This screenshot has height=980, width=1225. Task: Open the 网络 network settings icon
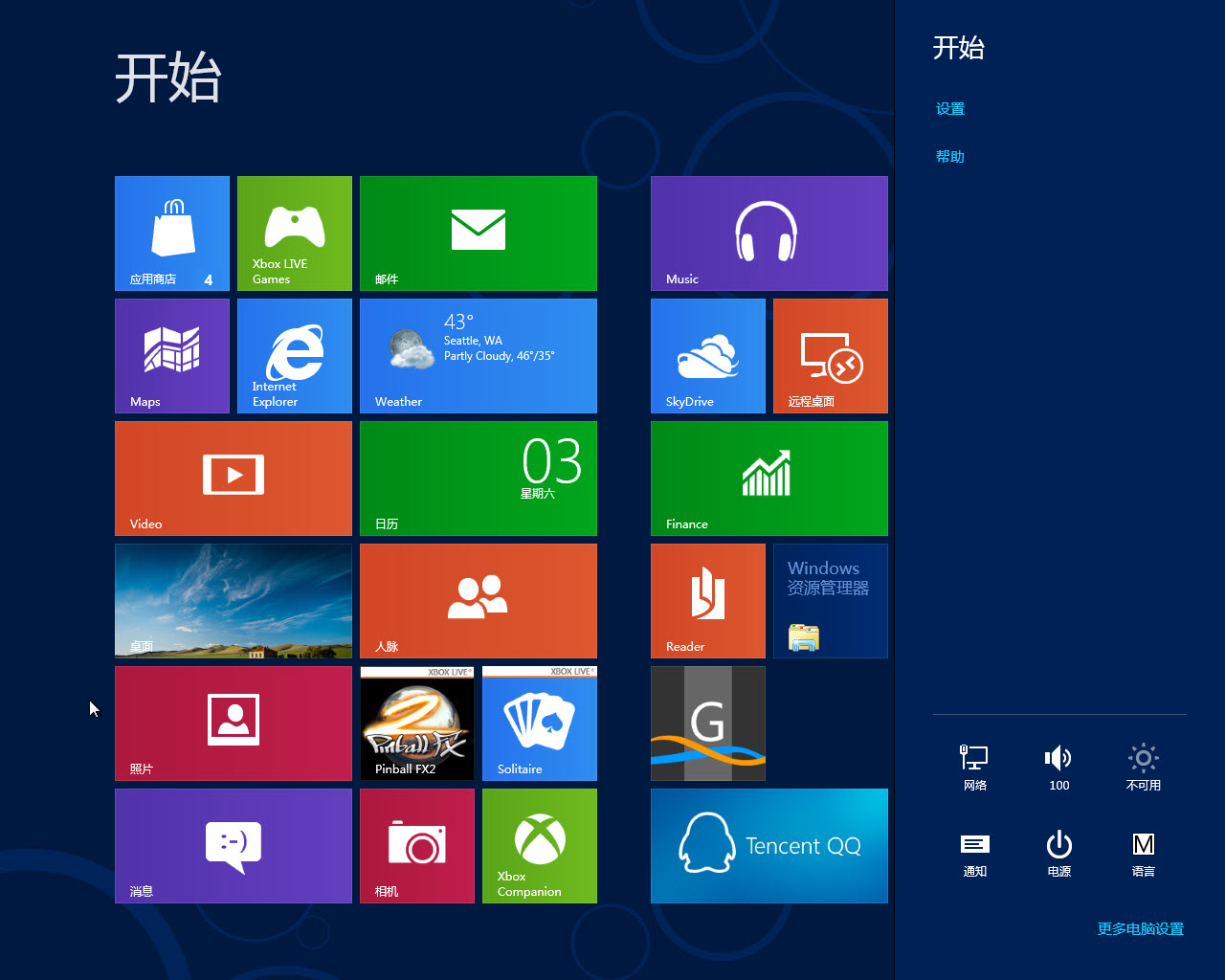click(974, 768)
